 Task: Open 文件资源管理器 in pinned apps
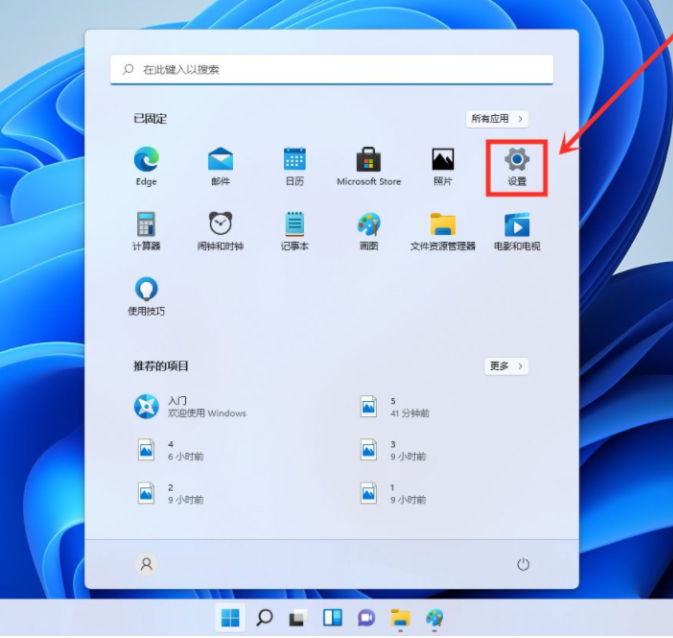(x=443, y=231)
